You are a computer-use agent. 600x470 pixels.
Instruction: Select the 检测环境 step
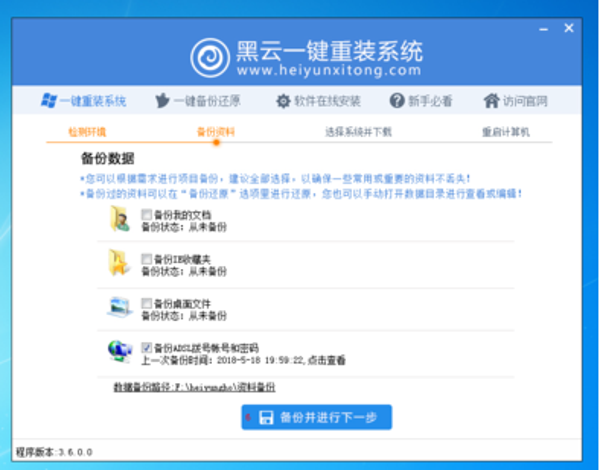87,132
